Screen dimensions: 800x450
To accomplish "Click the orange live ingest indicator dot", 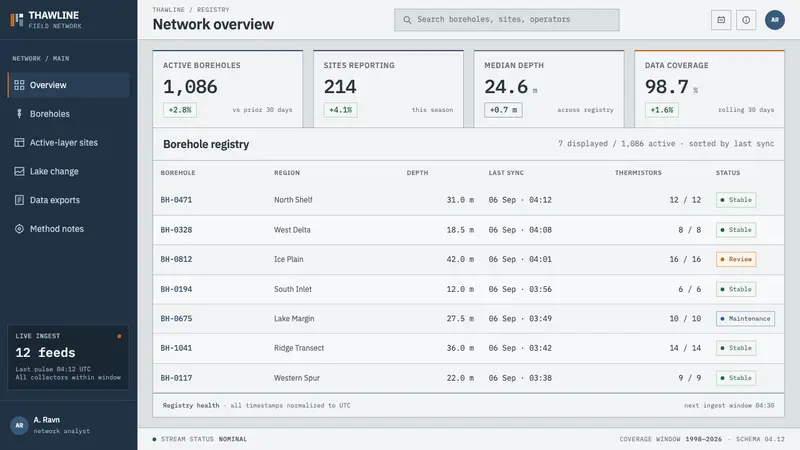I will [119, 336].
